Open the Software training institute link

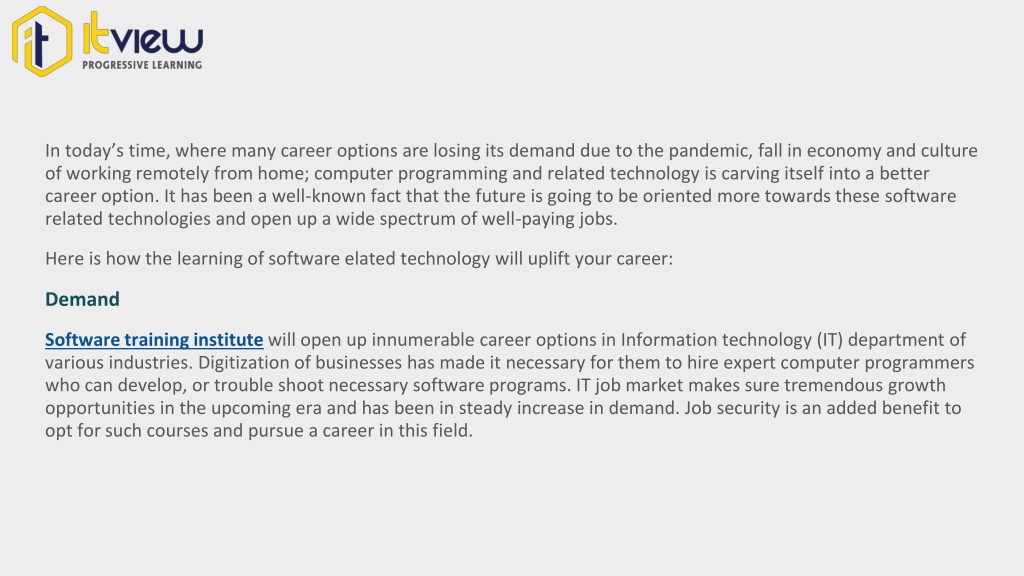(154, 340)
